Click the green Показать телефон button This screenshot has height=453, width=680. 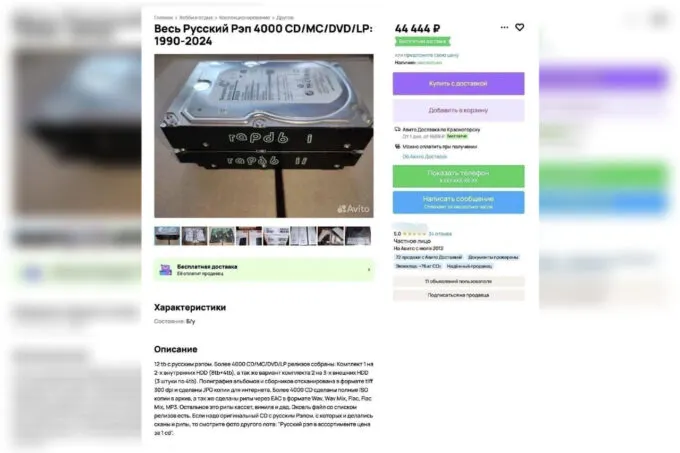pos(458,176)
